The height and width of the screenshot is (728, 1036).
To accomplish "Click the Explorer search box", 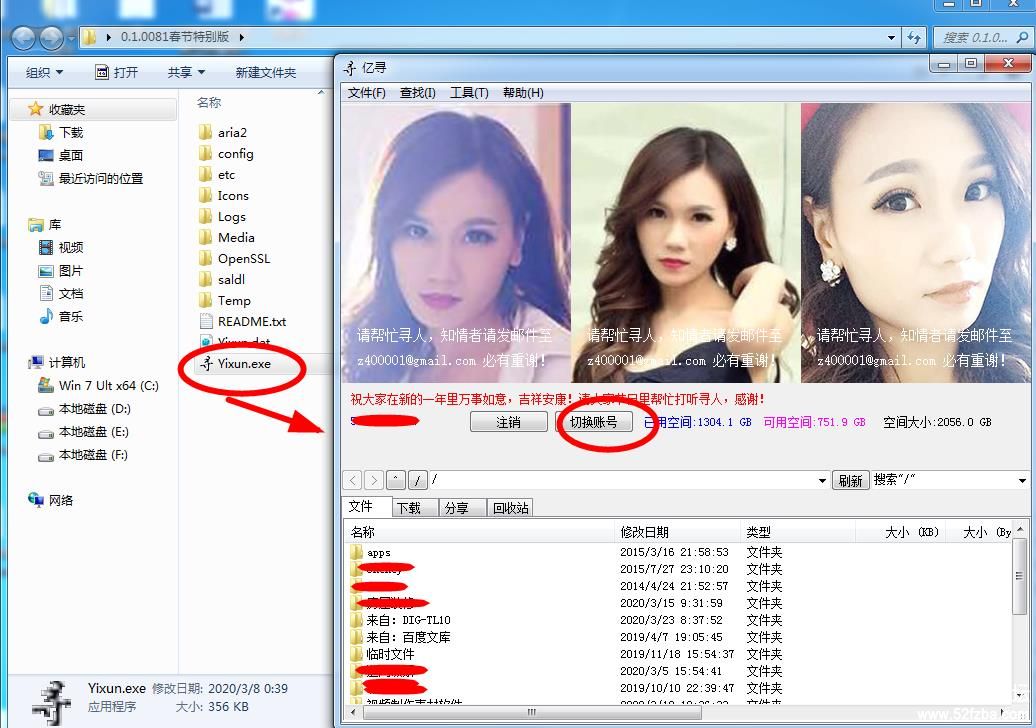I will 982,38.
